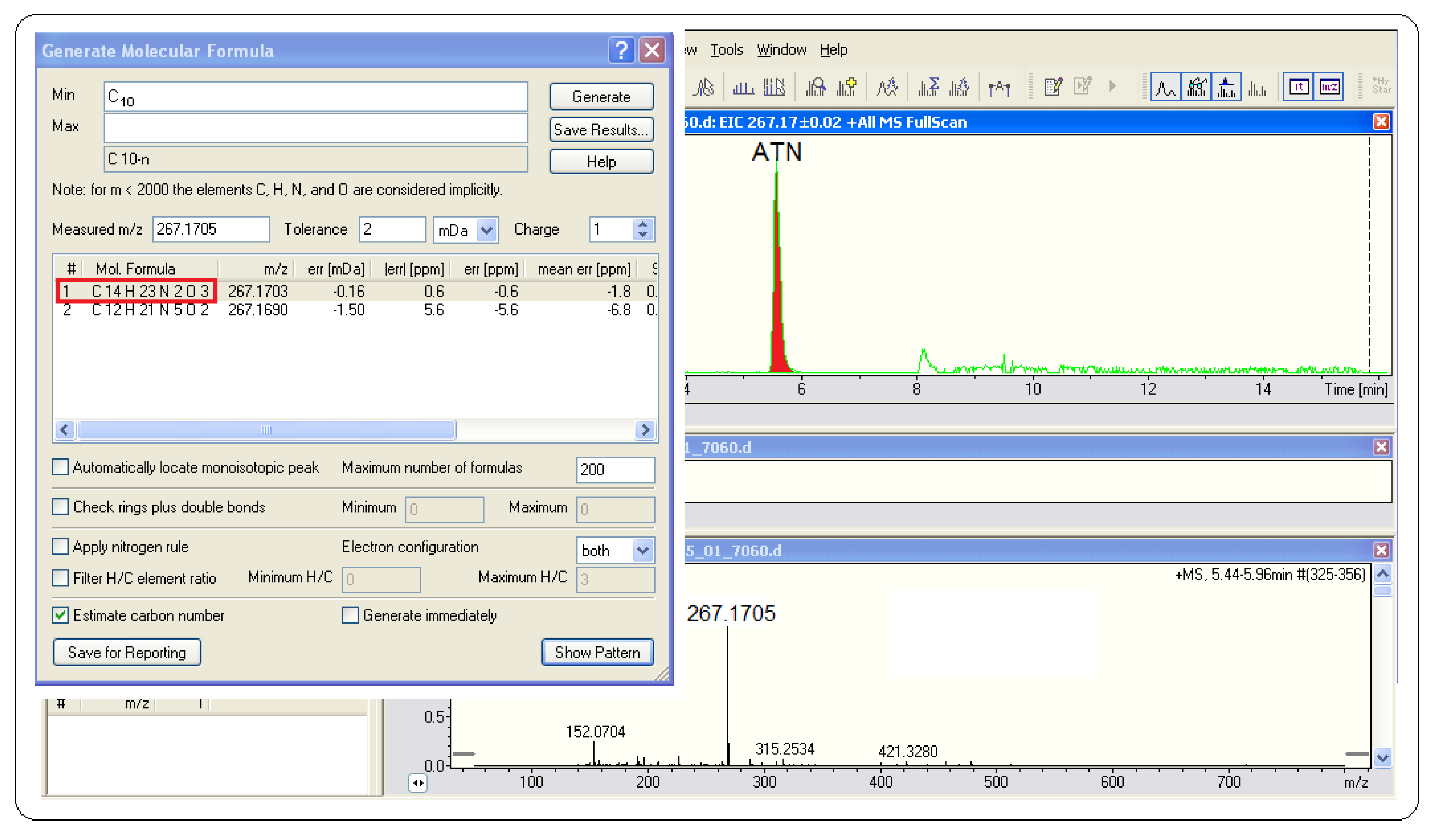Toggle the compound spectra glasses icon
The width and height of the screenshot is (1439, 840).
click(1196, 87)
